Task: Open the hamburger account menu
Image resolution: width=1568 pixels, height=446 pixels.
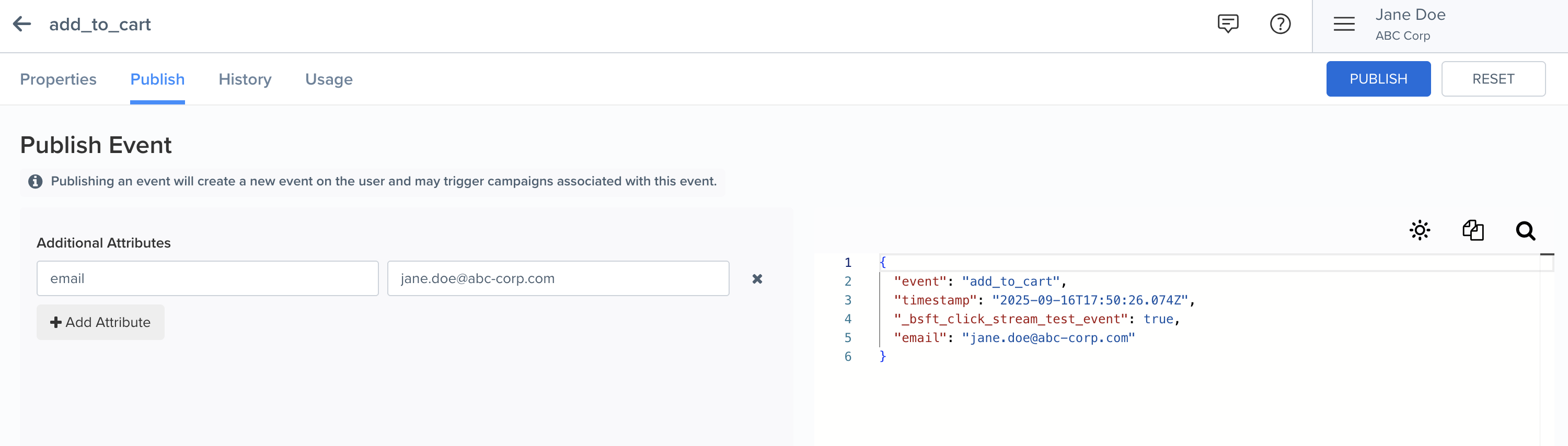Action: (1344, 24)
